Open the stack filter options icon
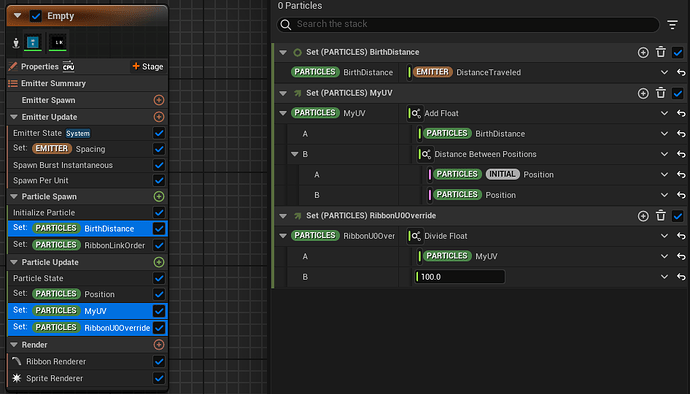 pos(672,25)
